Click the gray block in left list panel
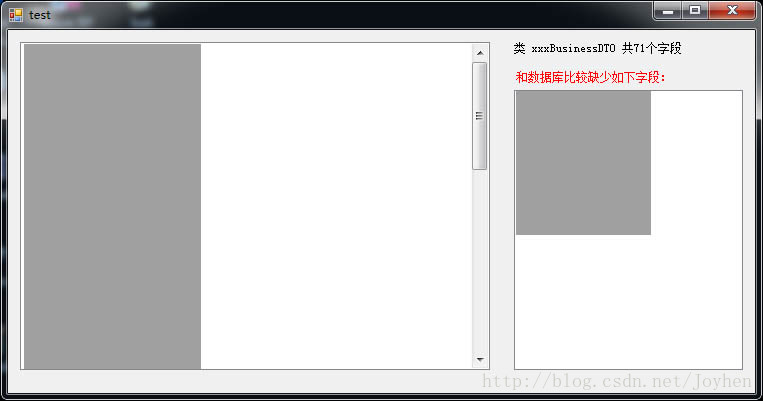This screenshot has width=763, height=401. point(112,206)
